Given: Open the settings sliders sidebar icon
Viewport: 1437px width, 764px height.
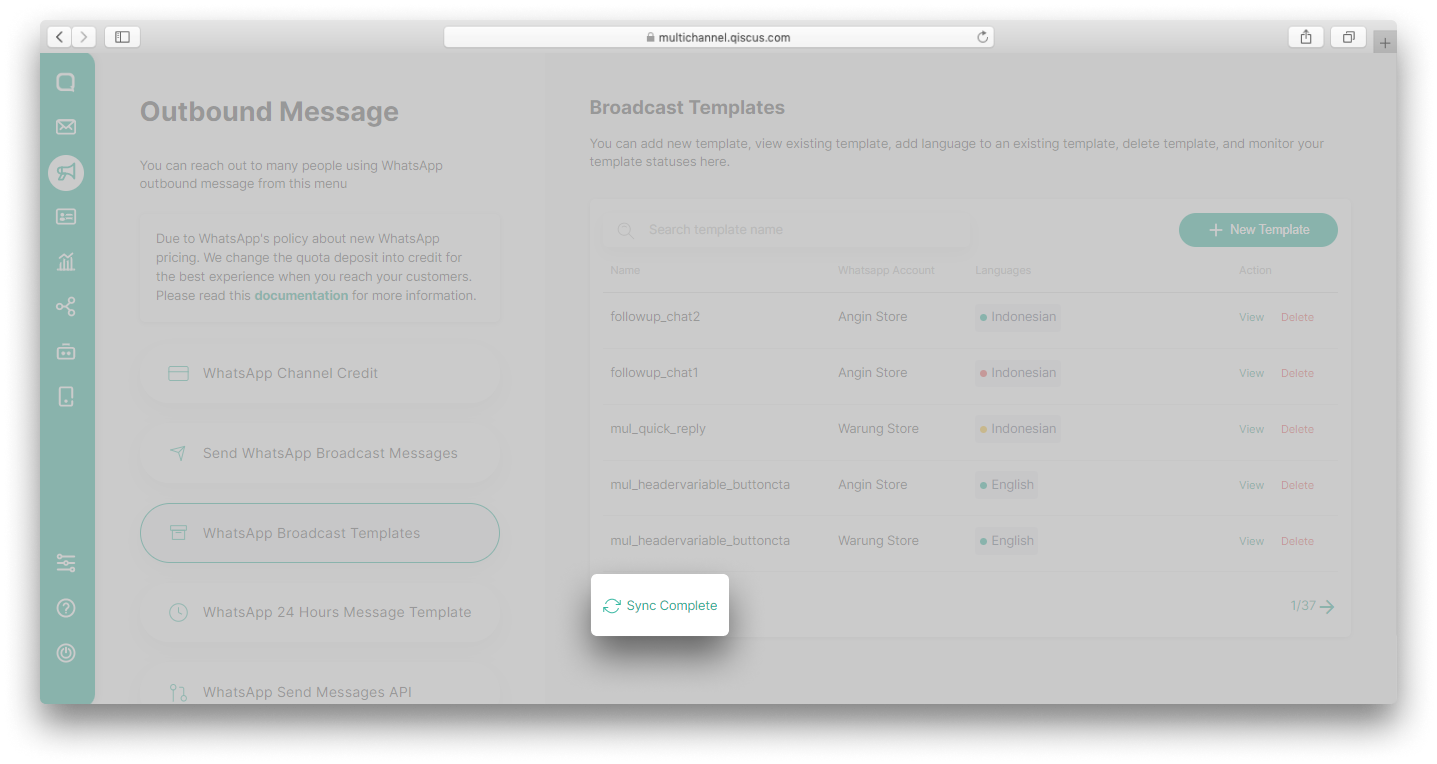Looking at the screenshot, I should 66,563.
